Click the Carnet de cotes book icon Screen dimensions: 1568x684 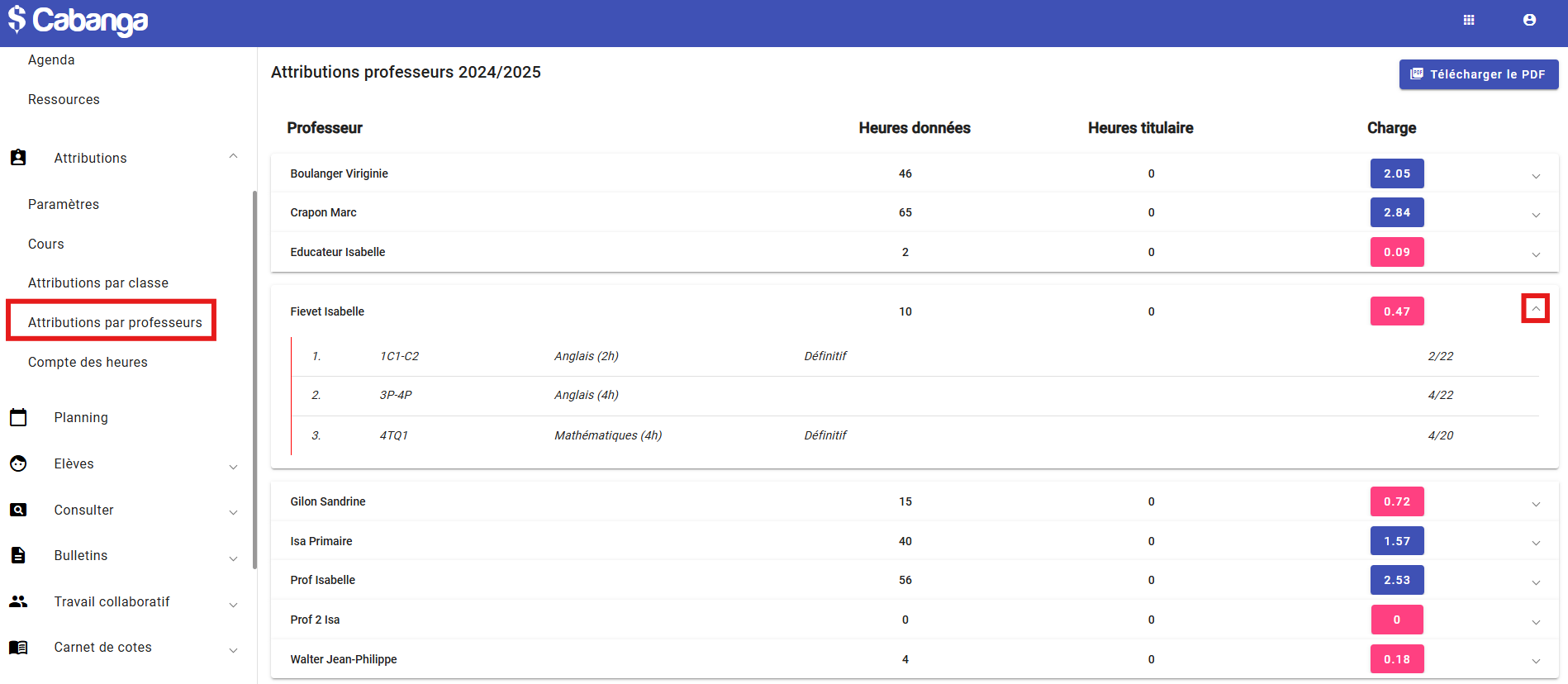point(18,648)
